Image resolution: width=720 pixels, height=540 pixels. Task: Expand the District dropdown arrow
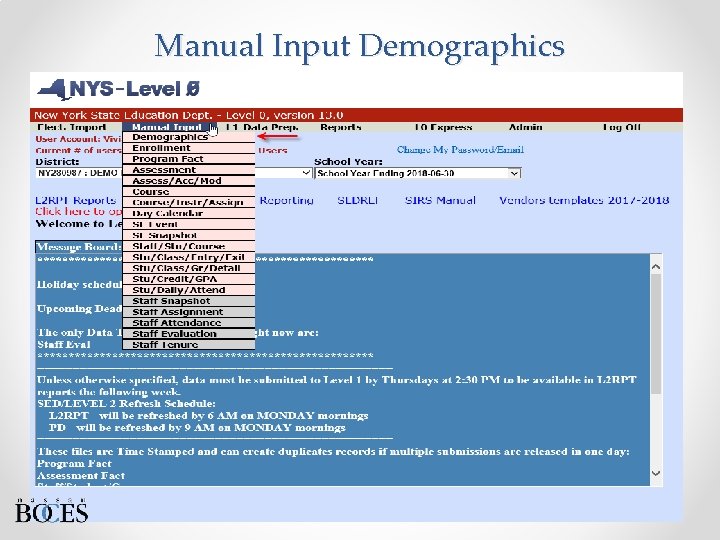coord(306,173)
